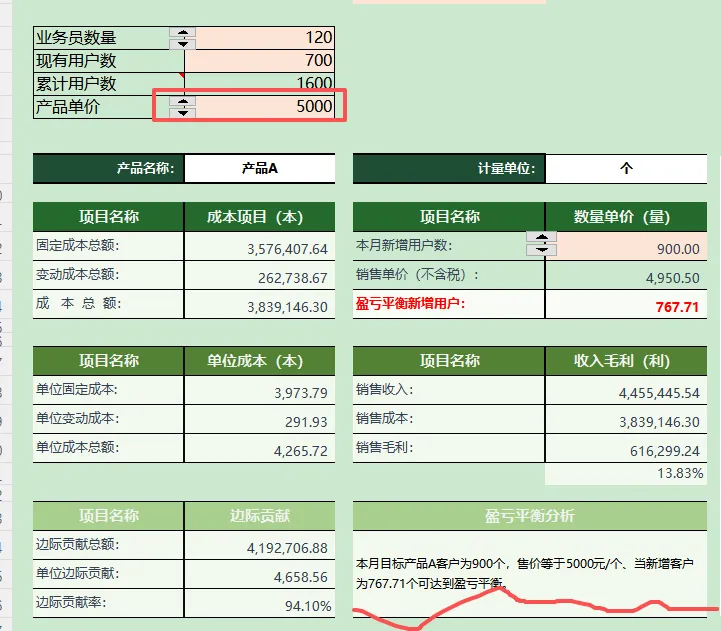This screenshot has height=631, width=721.
Task: Click the 固定成本总额: label
Action: click(77, 245)
